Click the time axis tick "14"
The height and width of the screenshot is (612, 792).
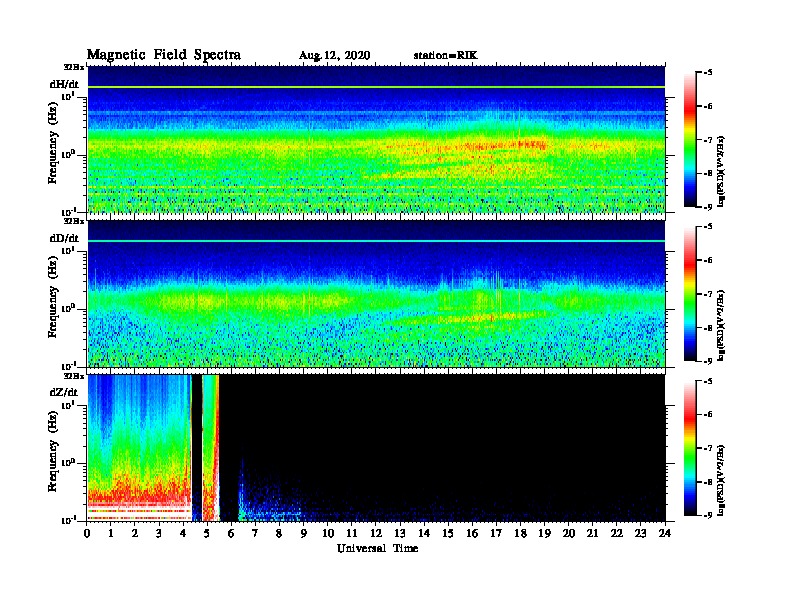click(424, 534)
